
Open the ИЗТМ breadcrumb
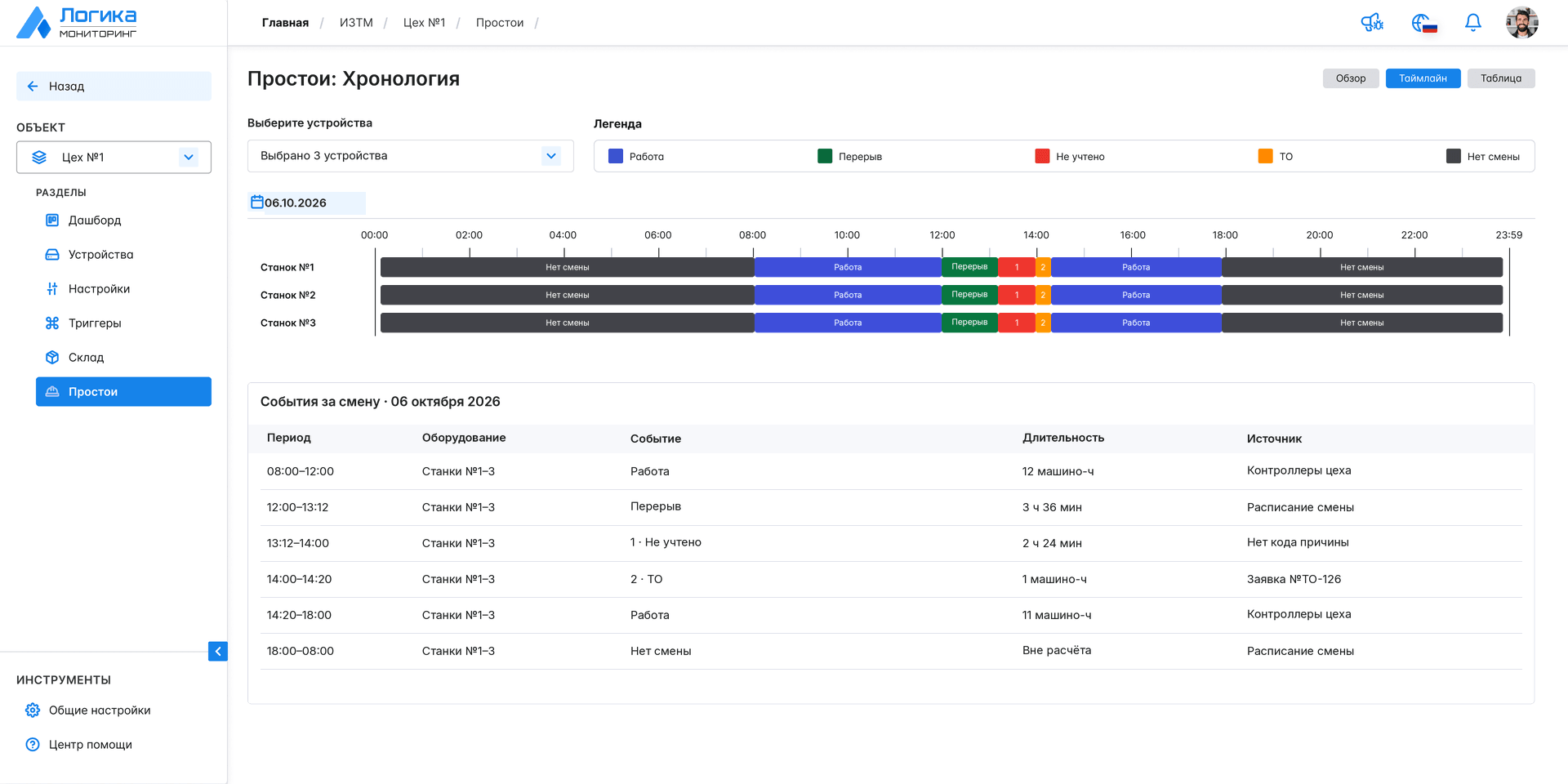click(356, 23)
